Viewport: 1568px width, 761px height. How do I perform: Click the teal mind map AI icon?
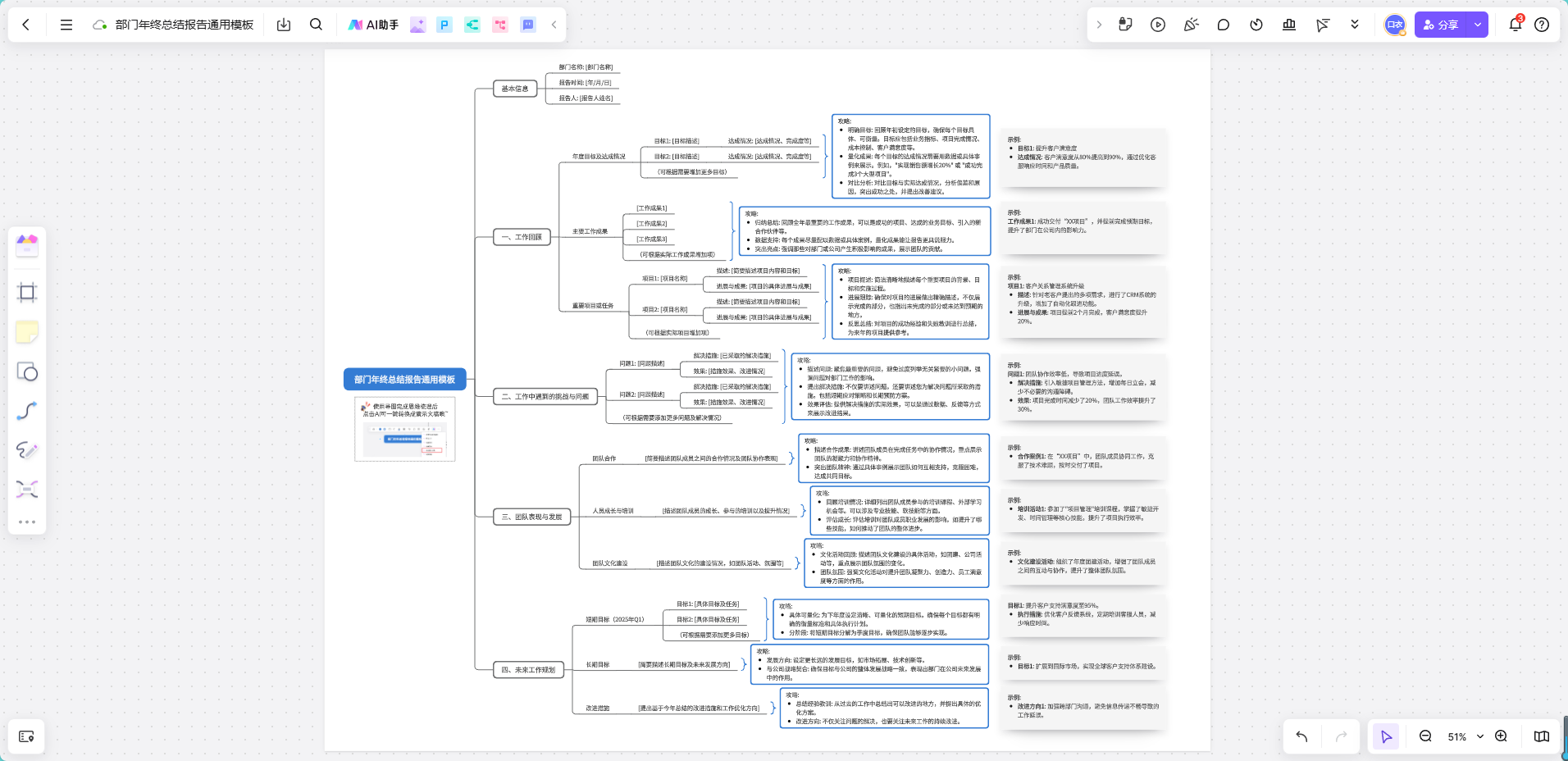tap(472, 25)
